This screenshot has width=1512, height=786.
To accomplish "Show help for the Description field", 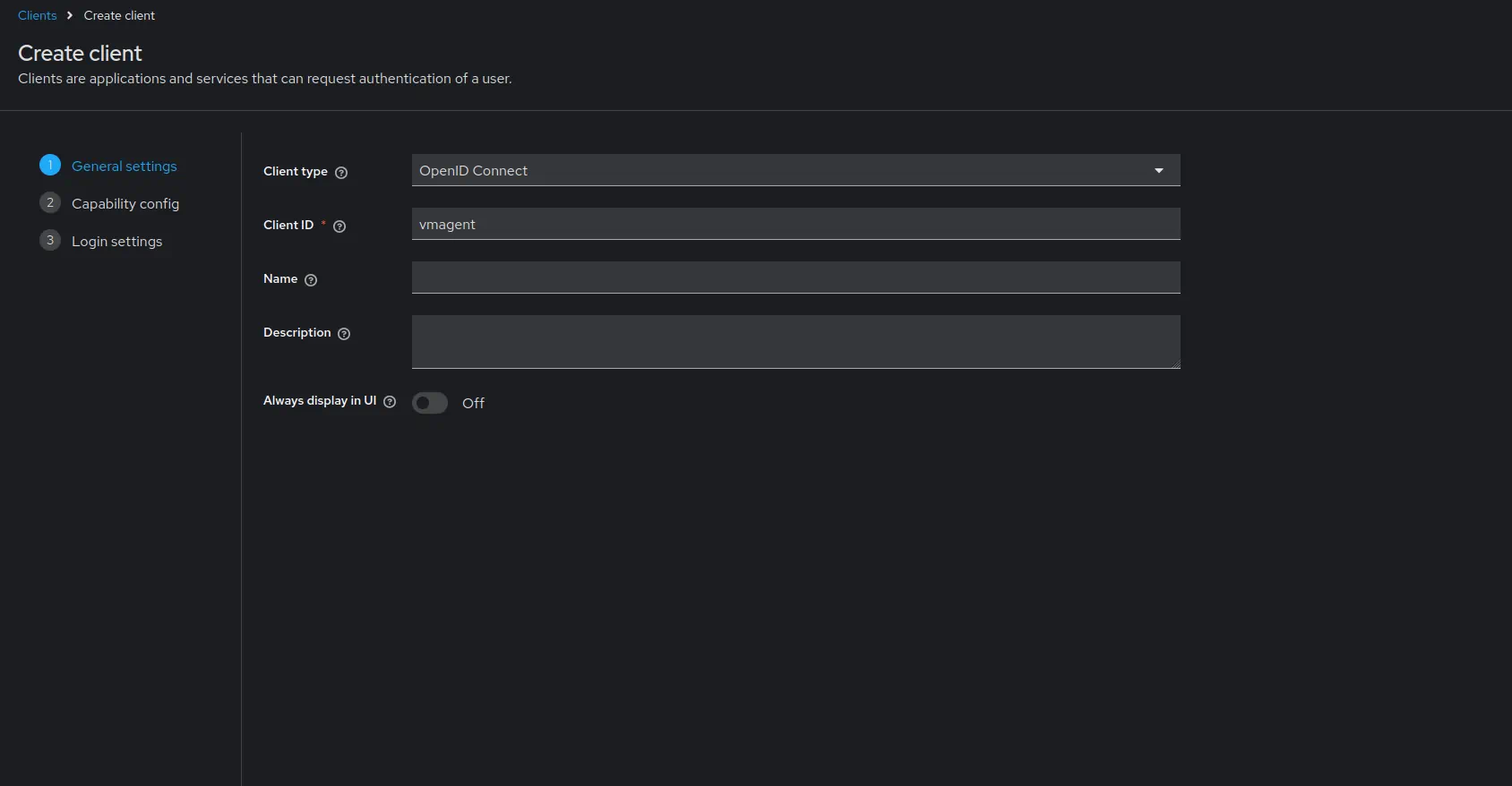I will pos(344,334).
